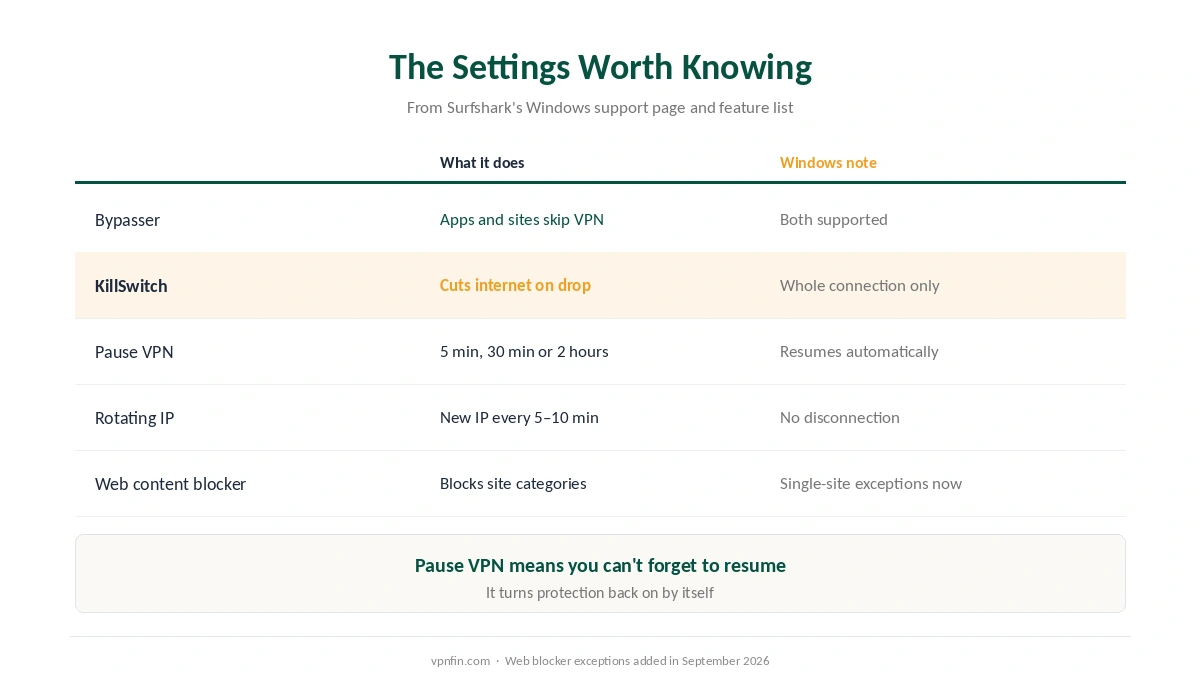Click the Apps and sites skip VPN text
The image size is (1200, 680).
click(x=522, y=220)
